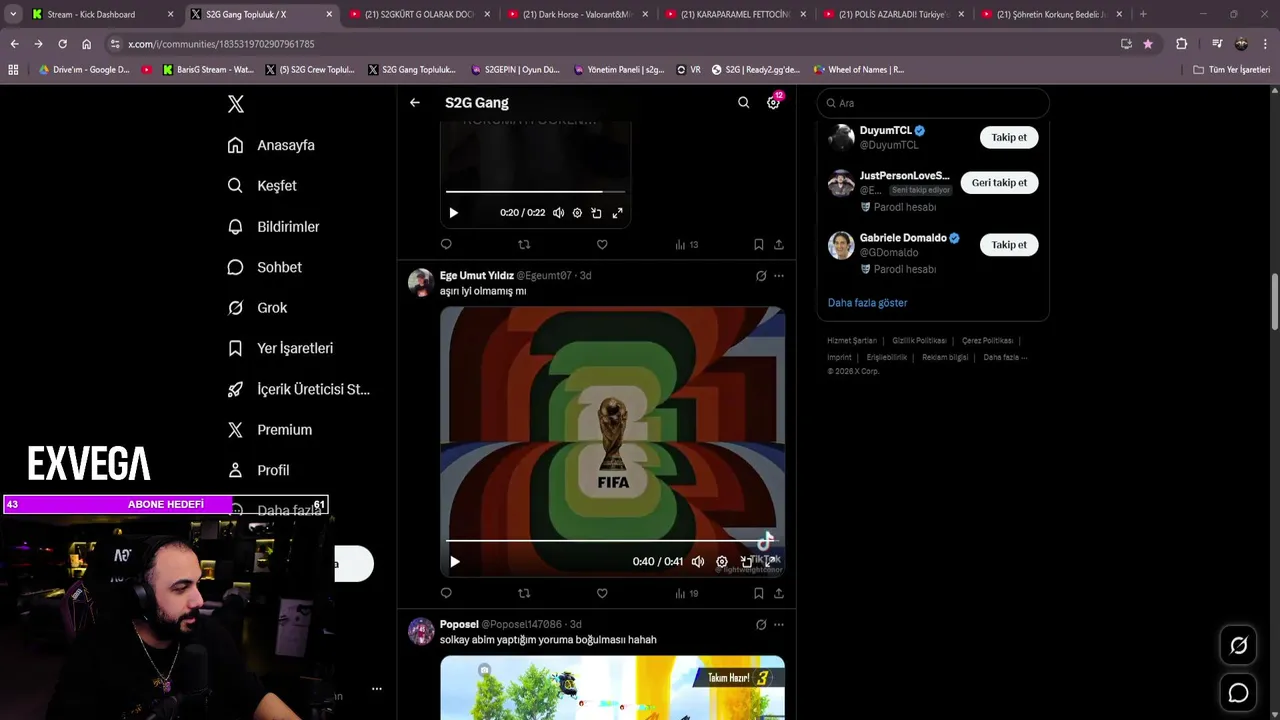Follow DuyumTCL with Takip et
Screen dimensions: 1280x720
1009,137
